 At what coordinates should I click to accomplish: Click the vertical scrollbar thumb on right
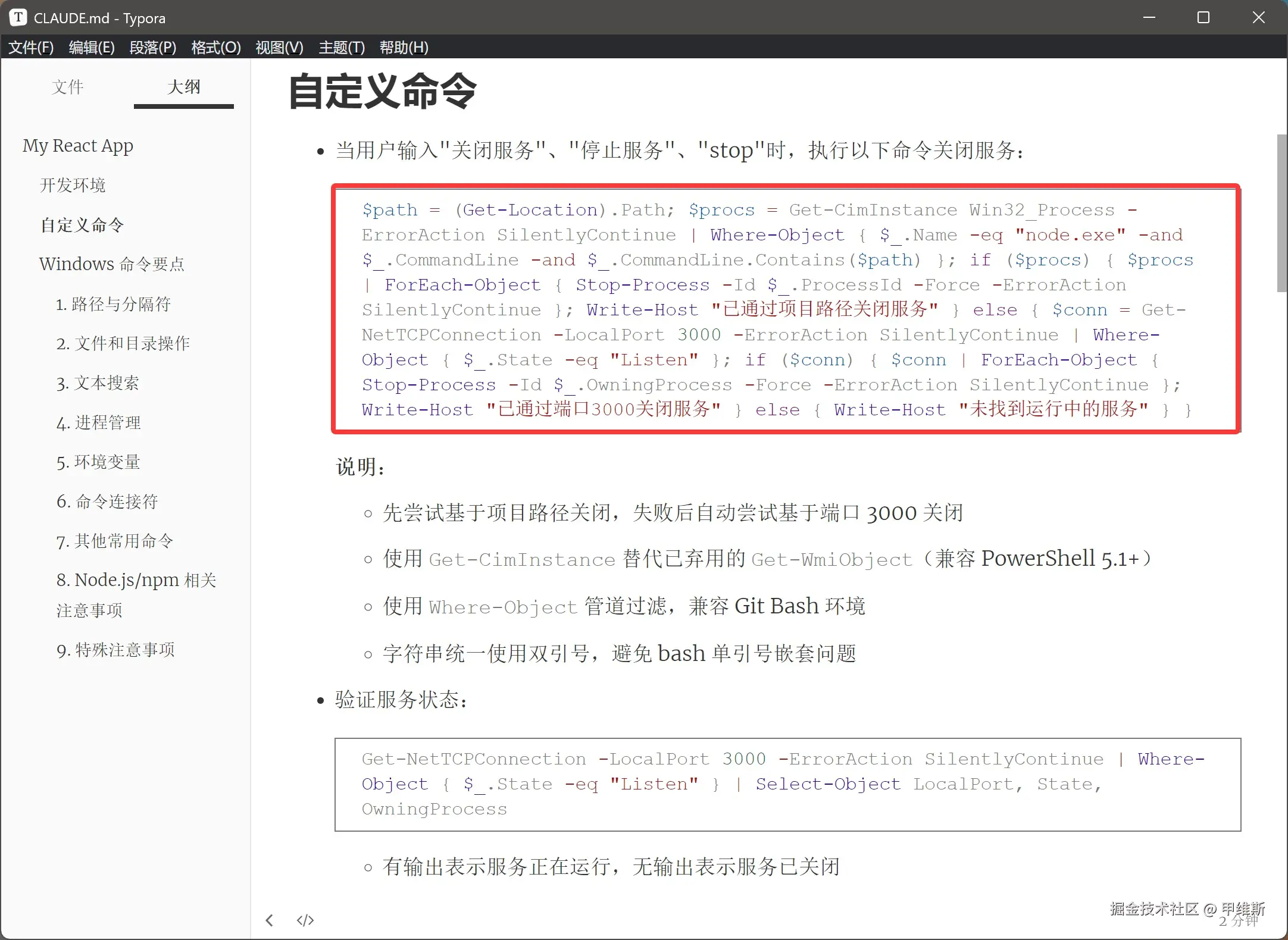(x=1281, y=212)
